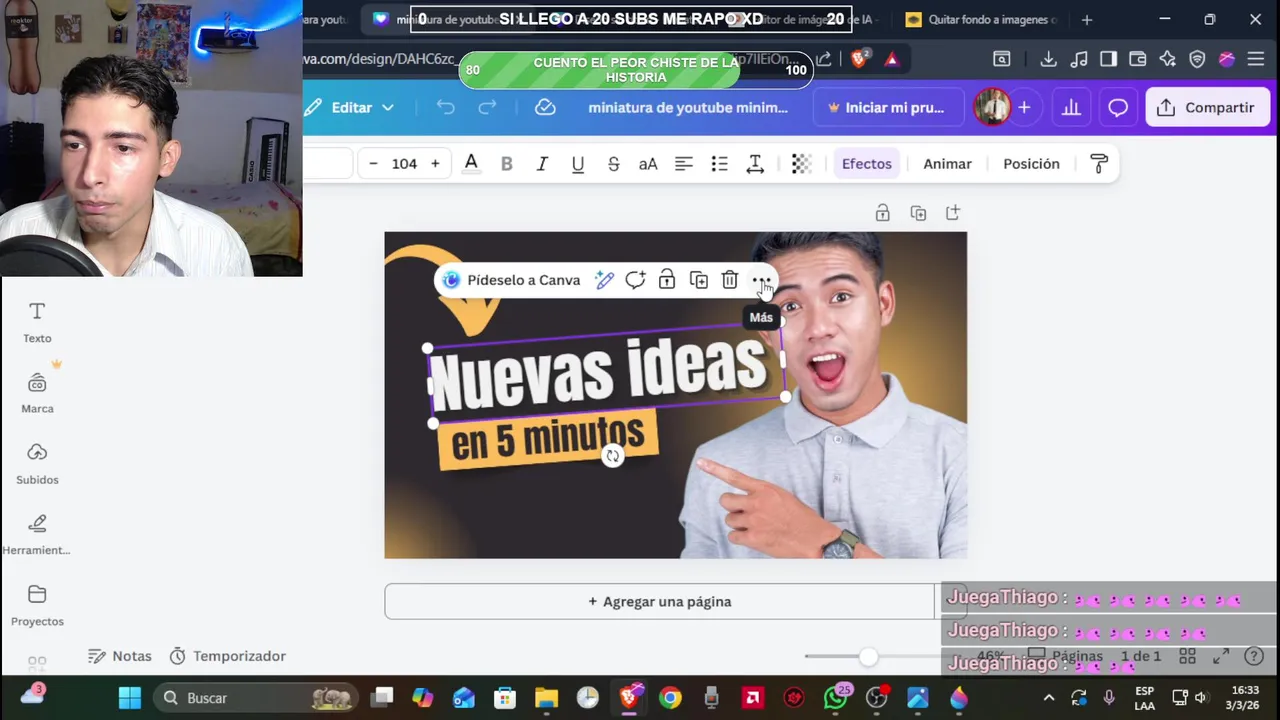The image size is (1280, 720).
Task: Click the rotate handle below the selection
Action: 613,456
